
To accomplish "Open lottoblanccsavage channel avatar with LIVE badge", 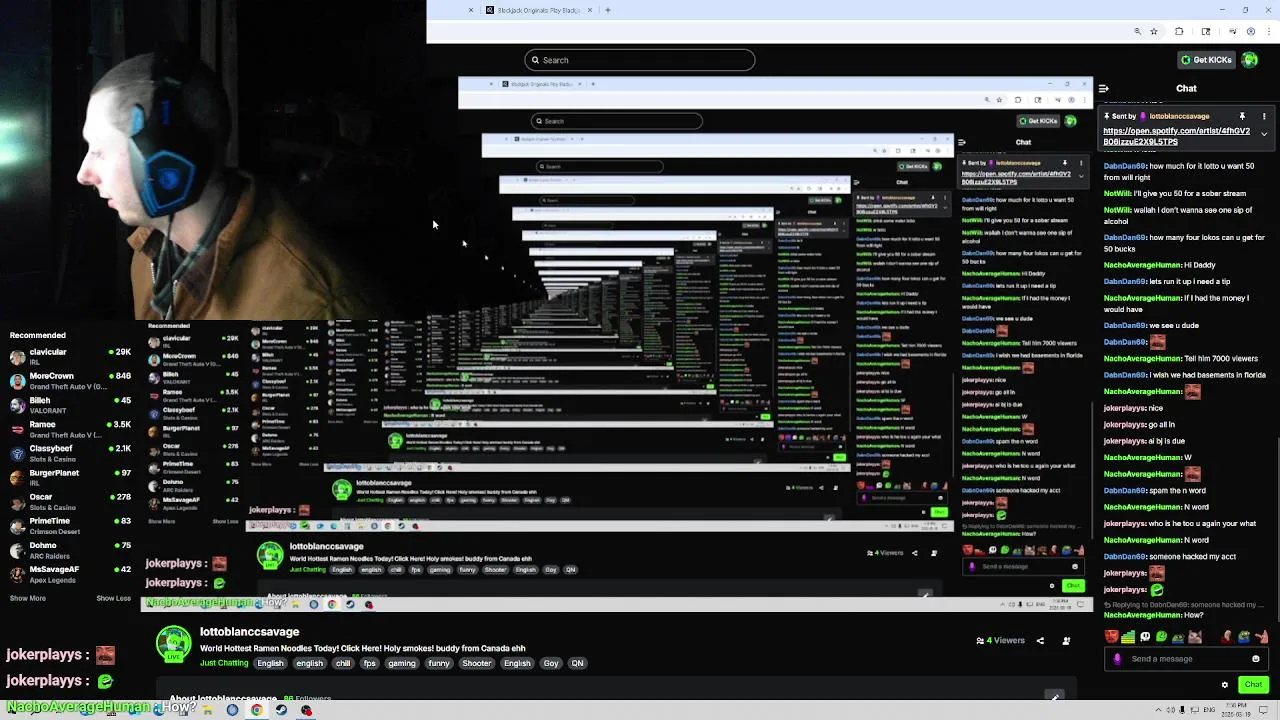I will [x=174, y=645].
